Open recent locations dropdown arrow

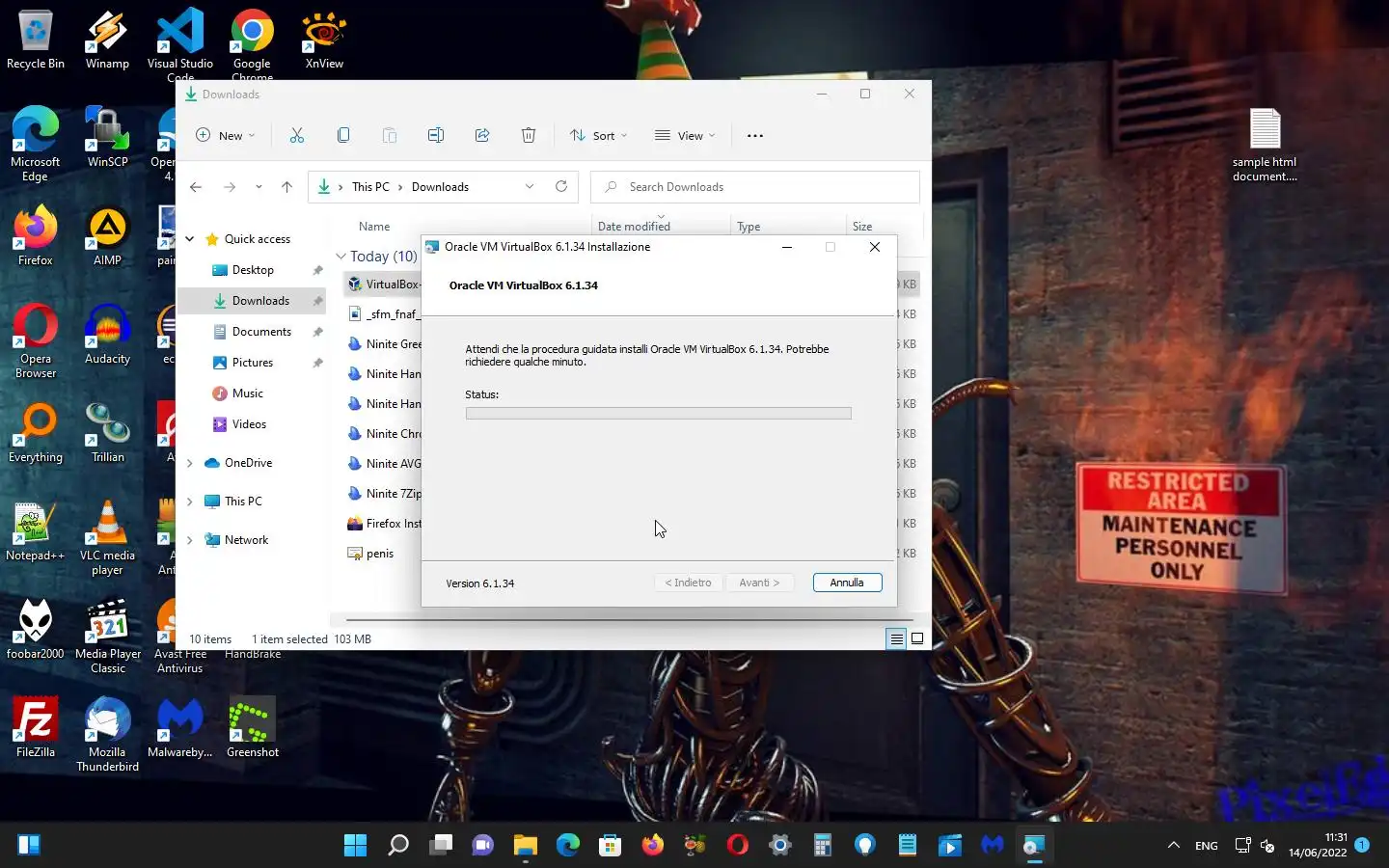(259, 187)
